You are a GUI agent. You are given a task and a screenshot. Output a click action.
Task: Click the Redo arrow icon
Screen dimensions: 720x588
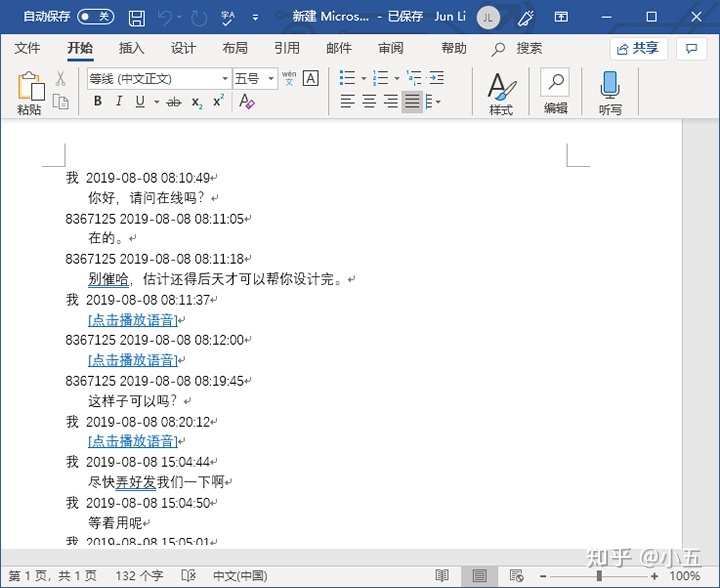point(199,18)
